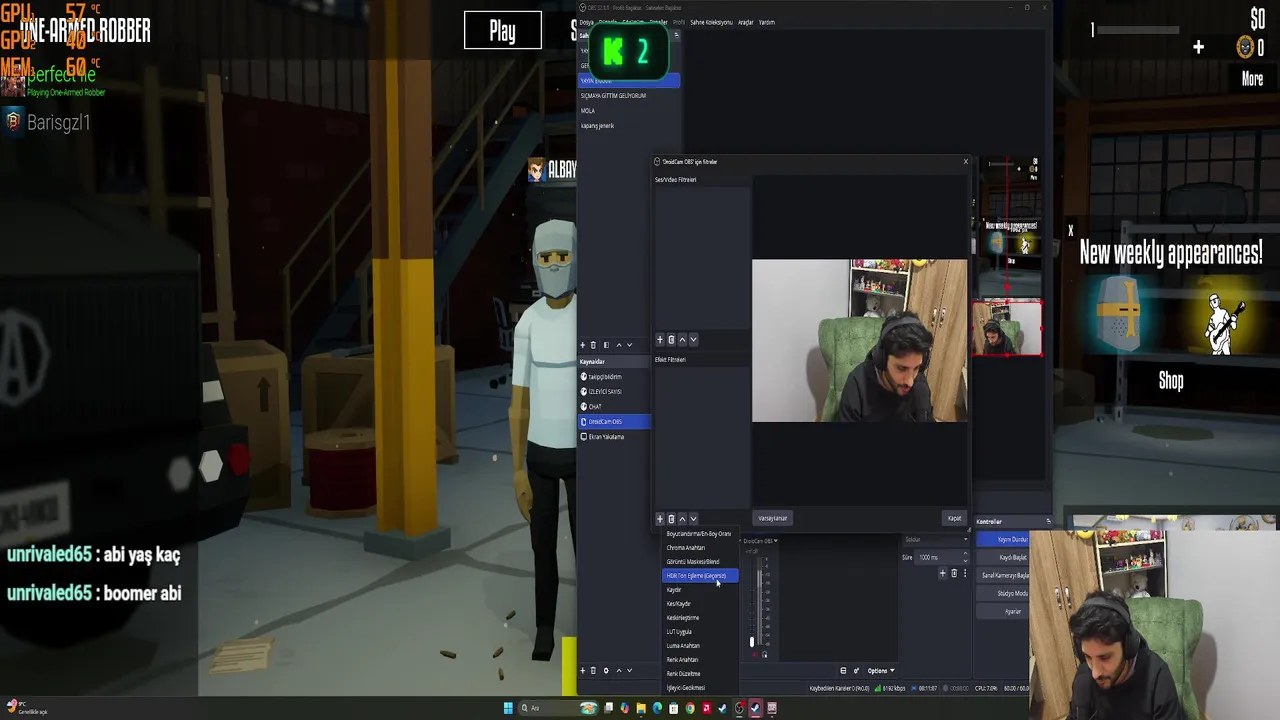Click the Kapat button in filters dialog
The width and height of the screenshot is (1280, 720).
tap(954, 518)
